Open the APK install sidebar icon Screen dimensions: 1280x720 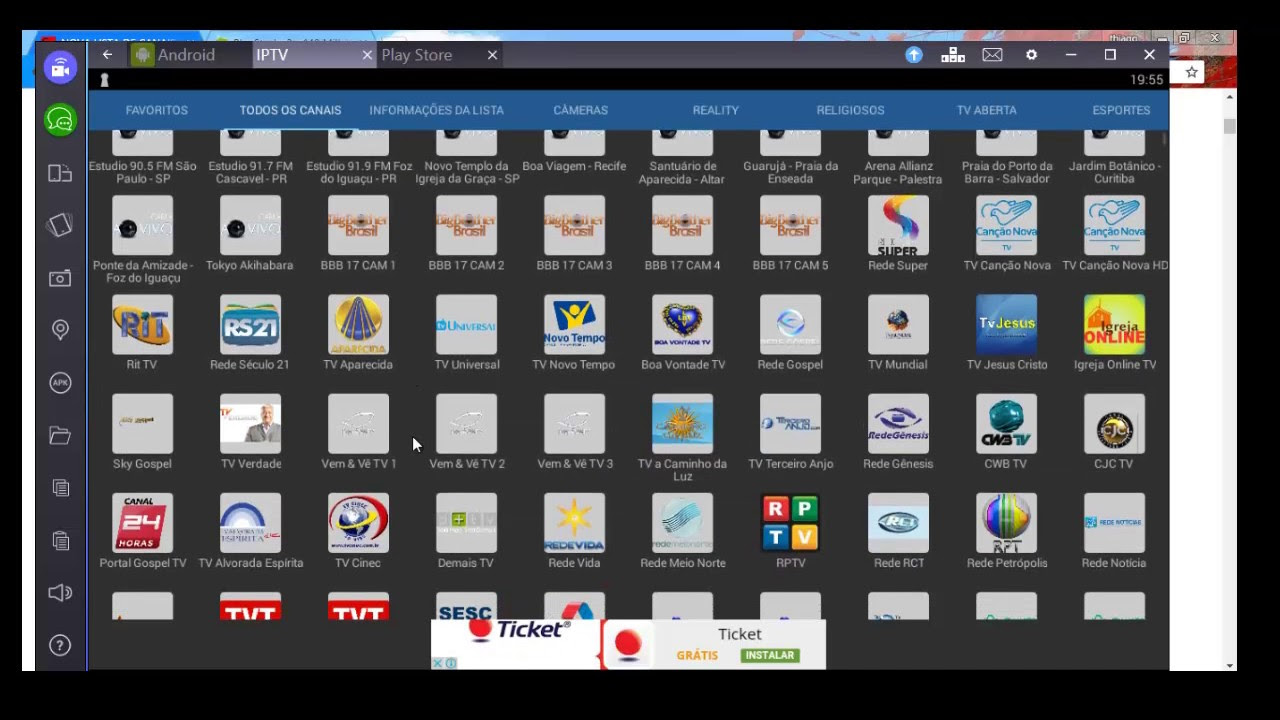click(x=60, y=383)
